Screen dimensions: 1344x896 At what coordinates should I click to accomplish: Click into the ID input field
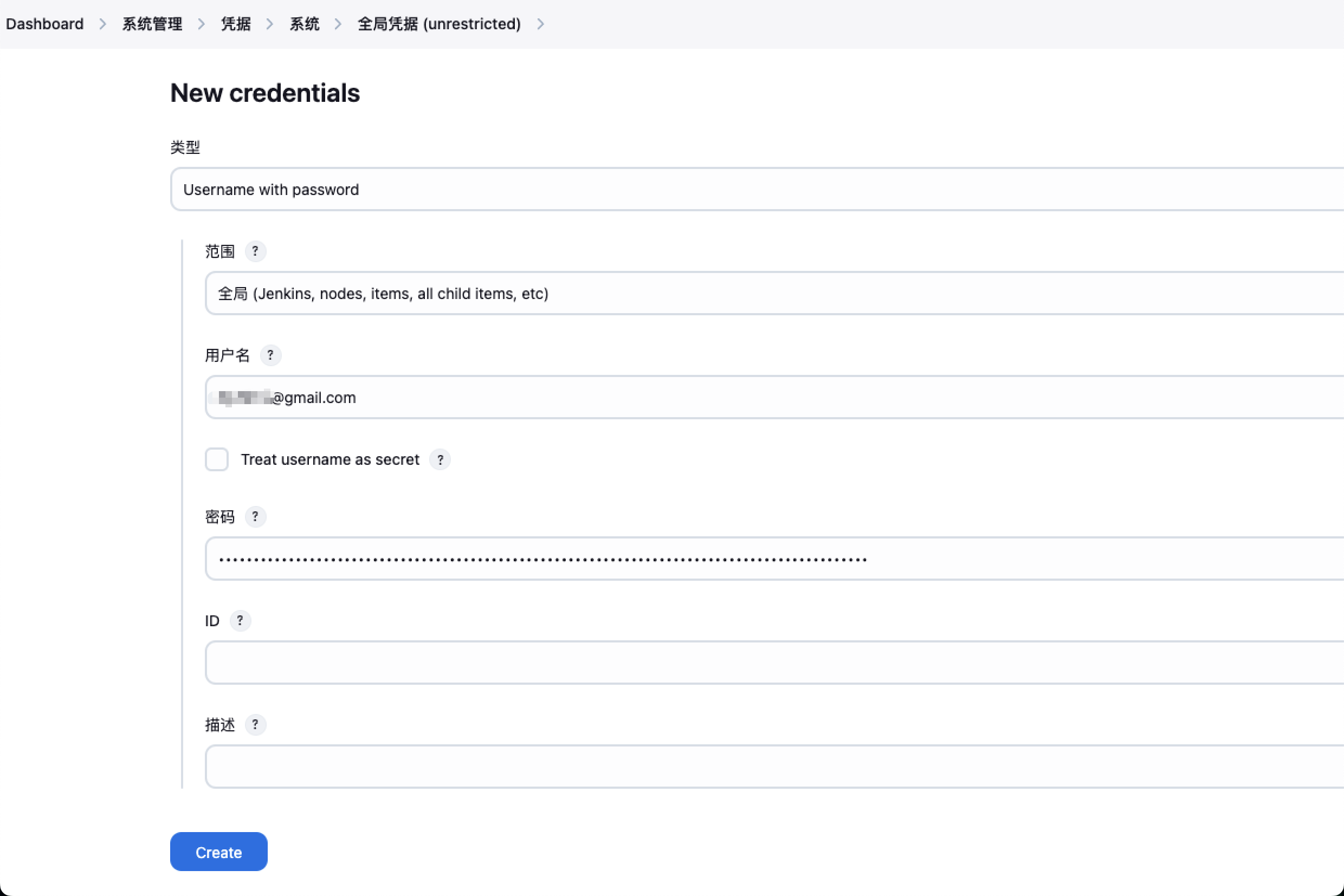click(774, 663)
